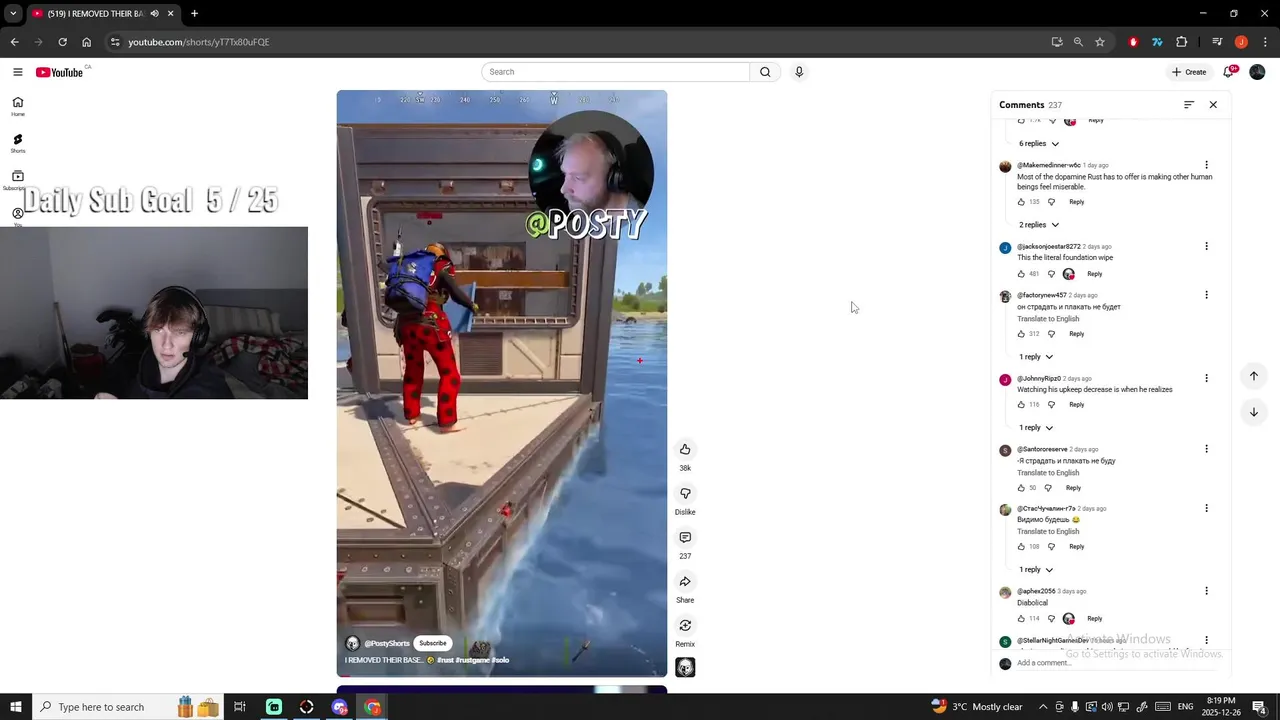Translate factorynew457 comment to English

coord(1048,319)
